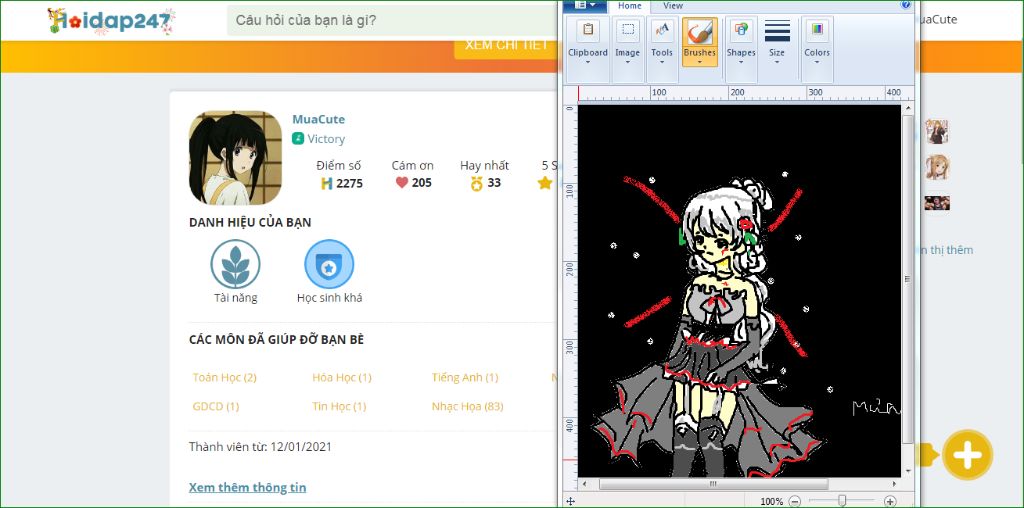Switch to the View ribbon tab in Paint
The height and width of the screenshot is (508, 1024).
(673, 5)
